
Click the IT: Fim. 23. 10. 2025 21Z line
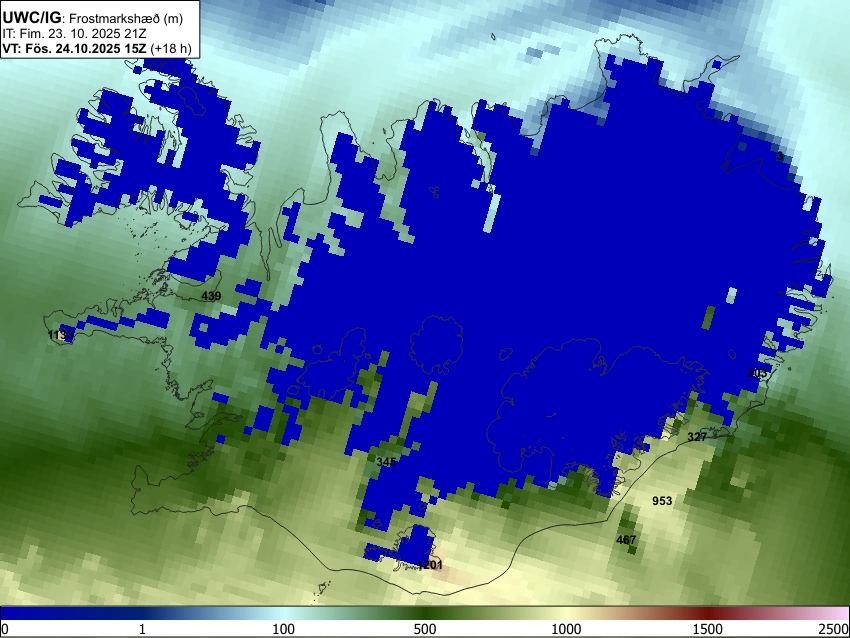(74, 34)
